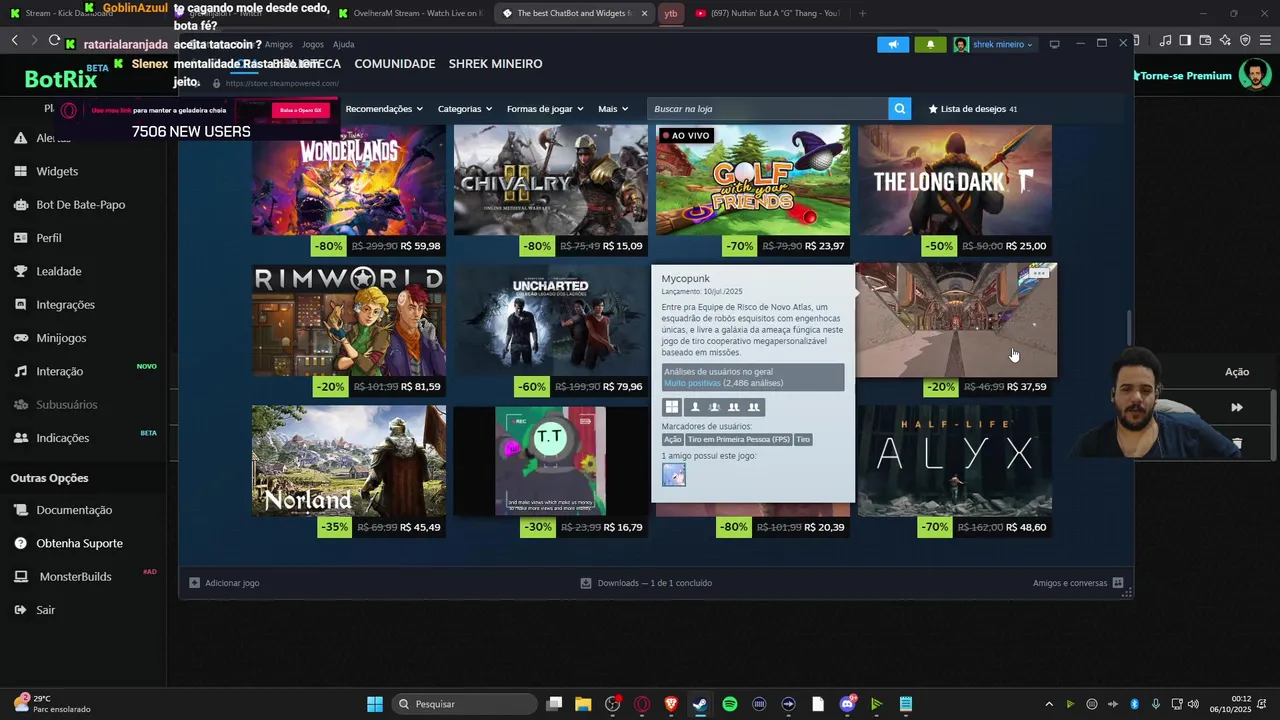Open the Norland game thumbnail
The image size is (1280, 720).
(x=349, y=461)
